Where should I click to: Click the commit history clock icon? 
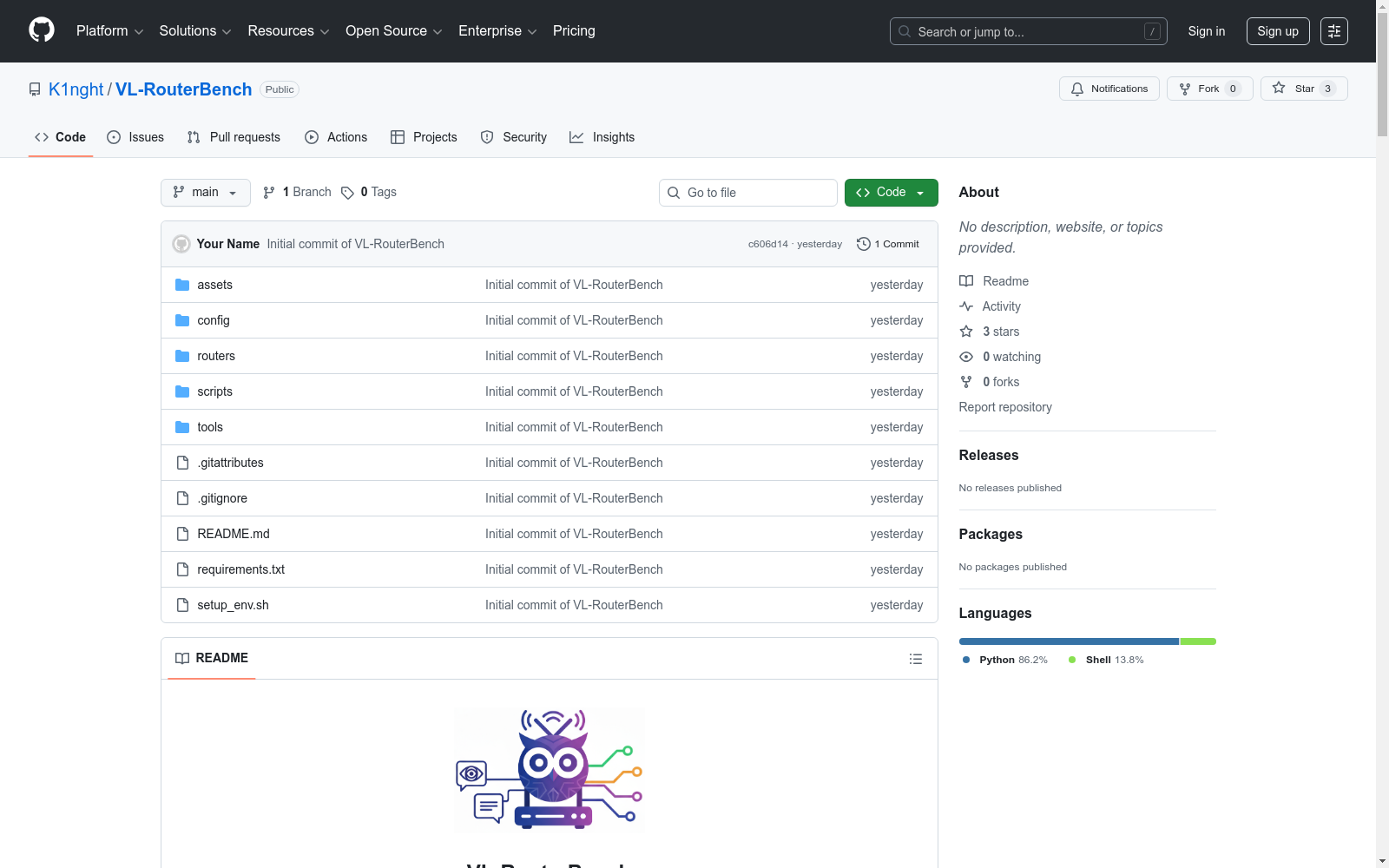[863, 244]
